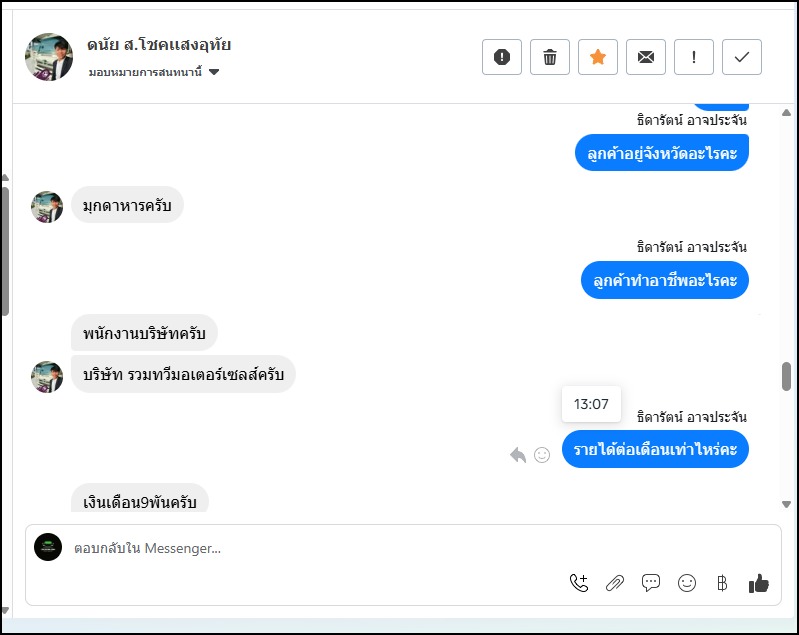The image size is (799, 635).
Task: Send a thumbs-up like
Action: [759, 583]
